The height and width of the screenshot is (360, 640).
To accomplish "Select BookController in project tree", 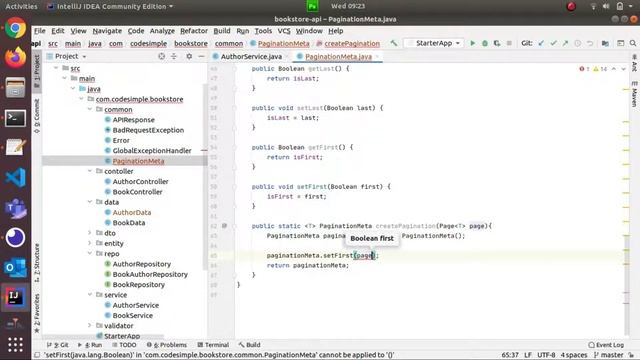I will 138,192.
